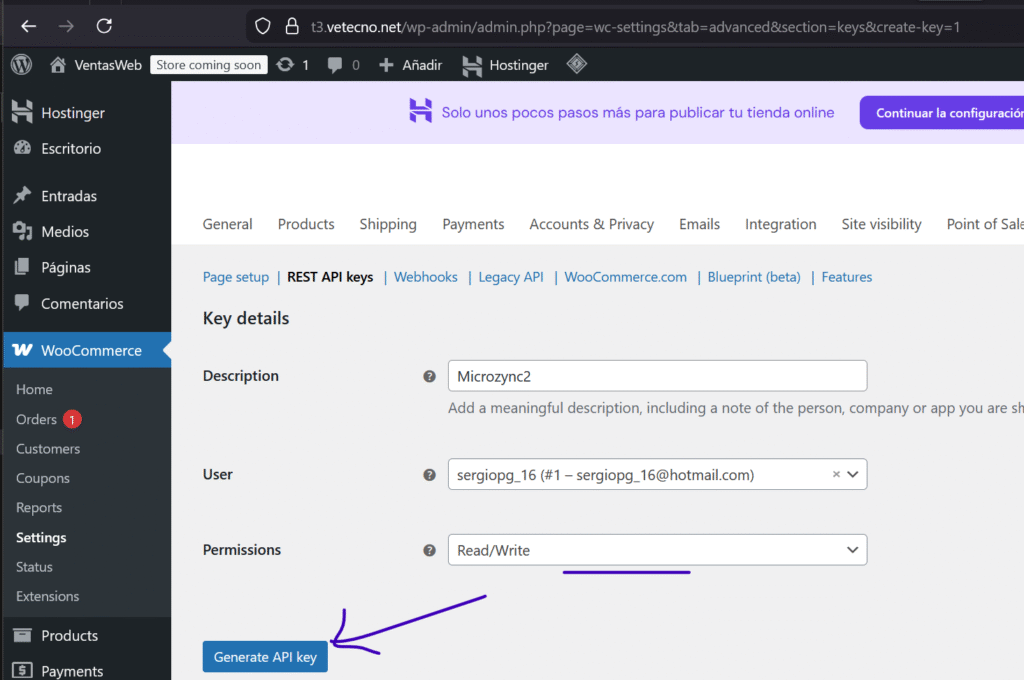Click the help icon next to Permissions

(429, 550)
